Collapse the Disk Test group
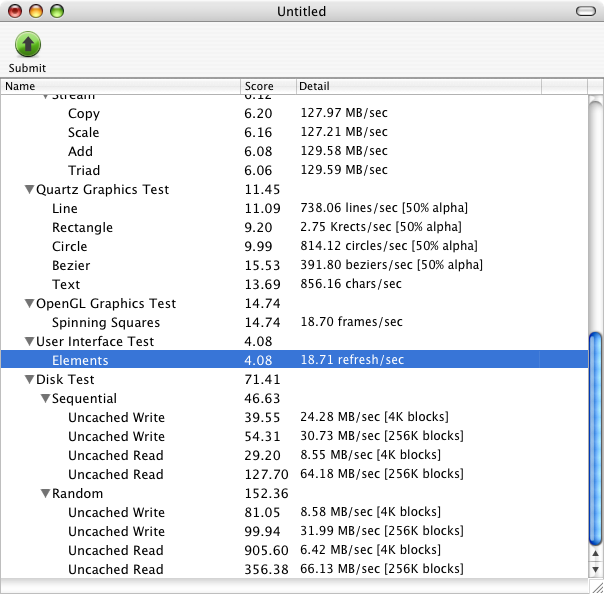604x594 pixels. [29, 380]
